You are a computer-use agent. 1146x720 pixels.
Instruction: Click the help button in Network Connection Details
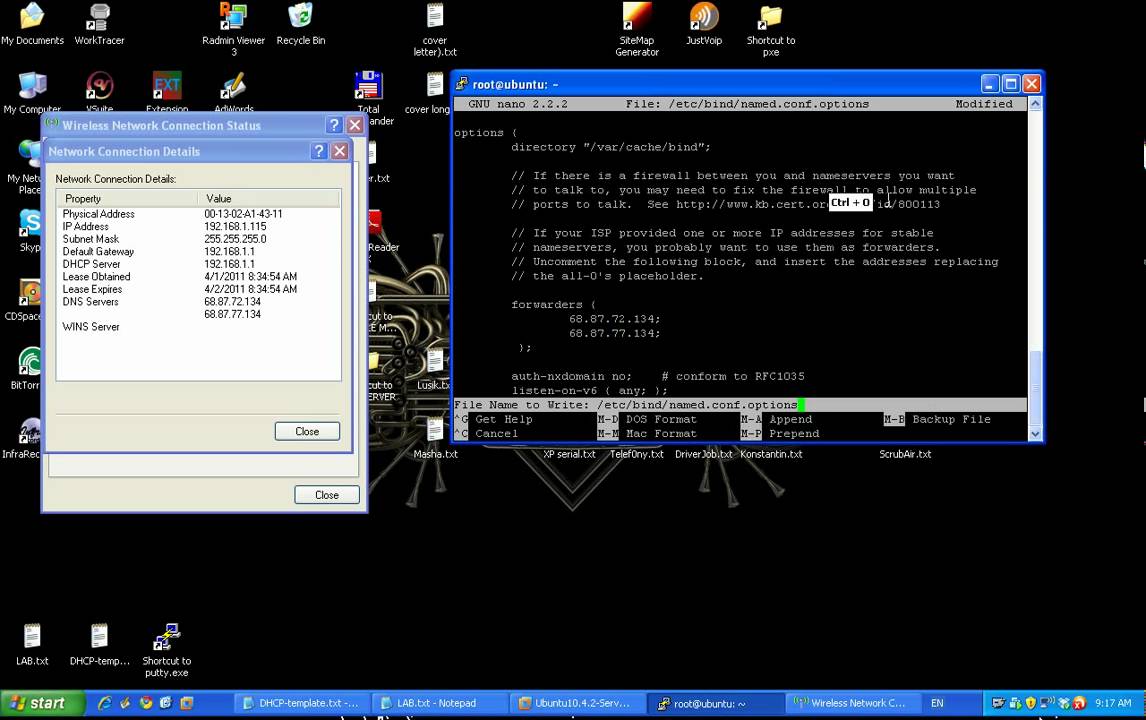pos(319,151)
